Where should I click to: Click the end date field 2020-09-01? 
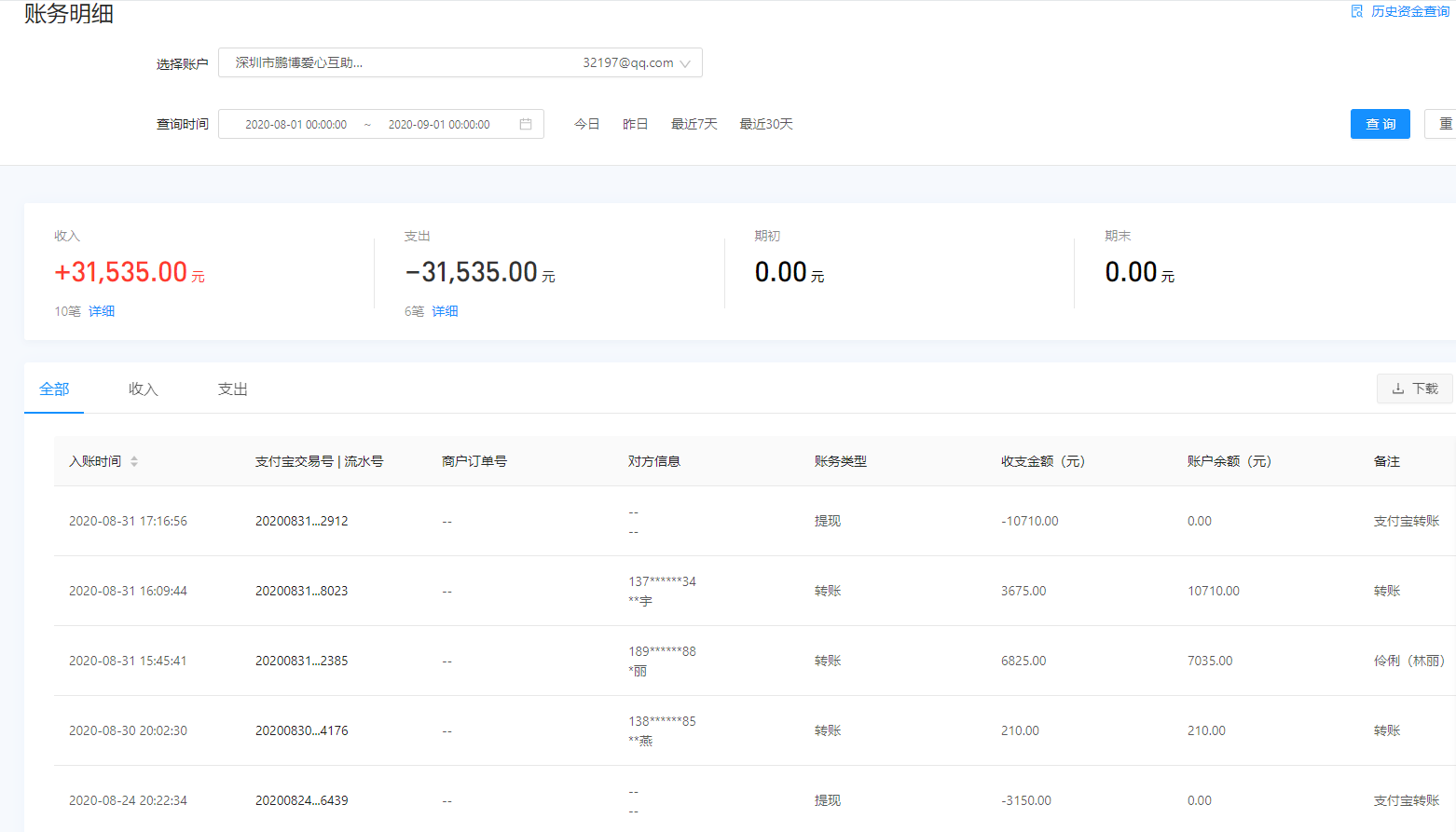[x=438, y=124]
